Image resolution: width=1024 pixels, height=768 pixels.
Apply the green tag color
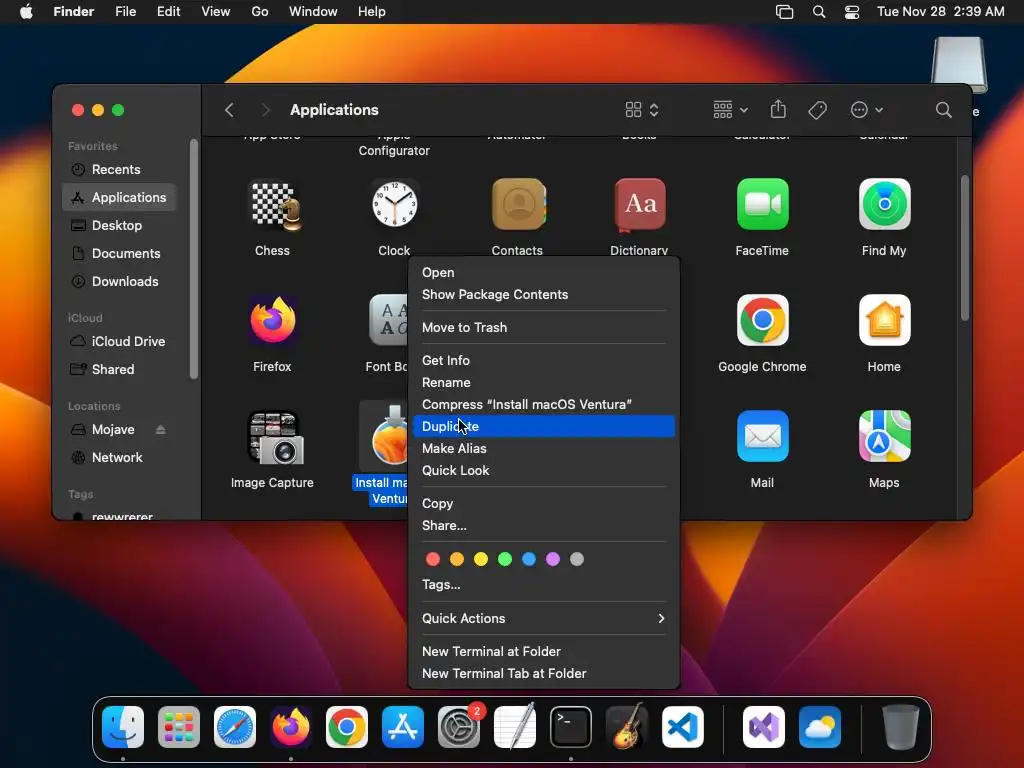pos(505,559)
